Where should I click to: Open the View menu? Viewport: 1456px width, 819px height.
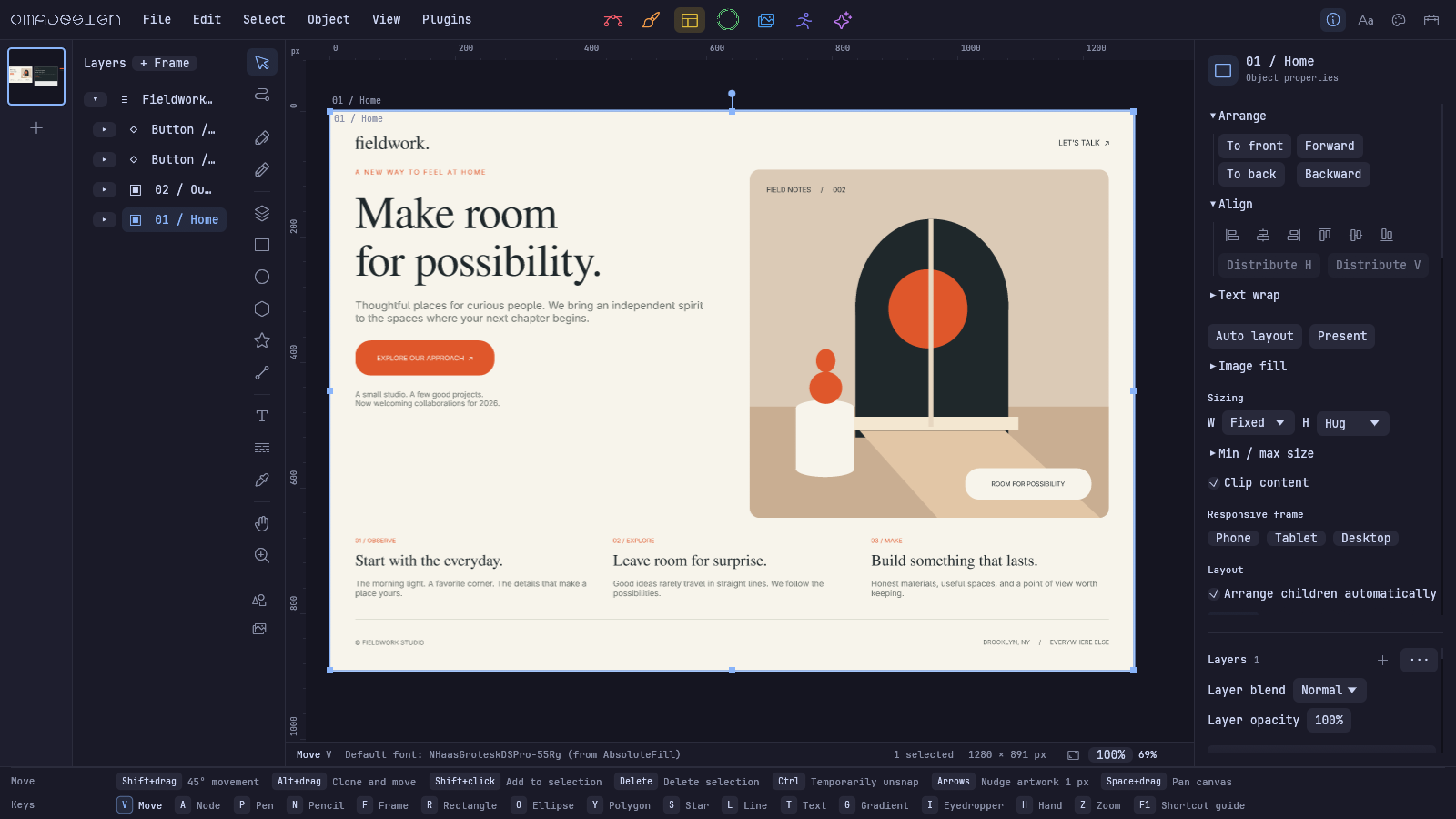pyautogui.click(x=386, y=19)
